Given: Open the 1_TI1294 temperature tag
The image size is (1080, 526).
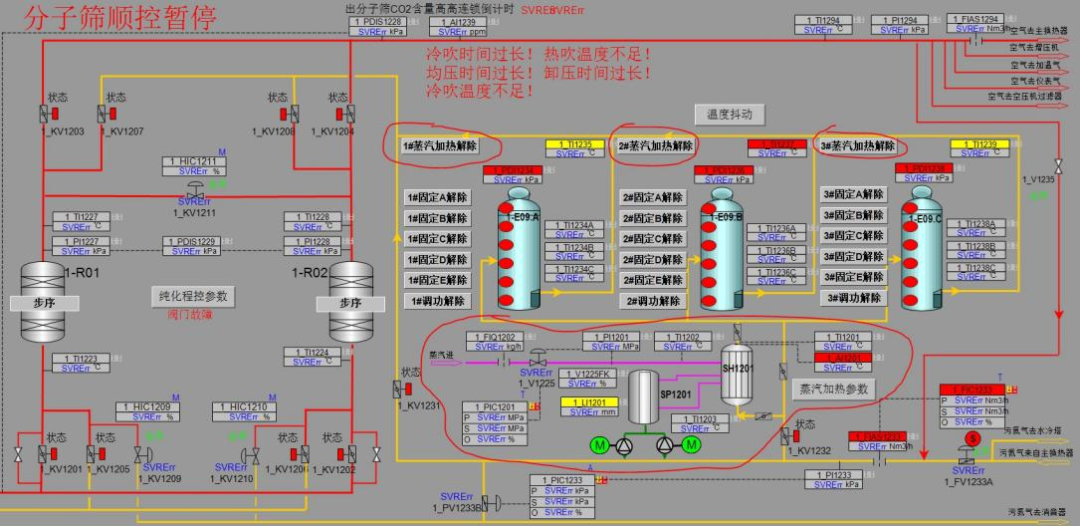Looking at the screenshot, I should tap(824, 25).
